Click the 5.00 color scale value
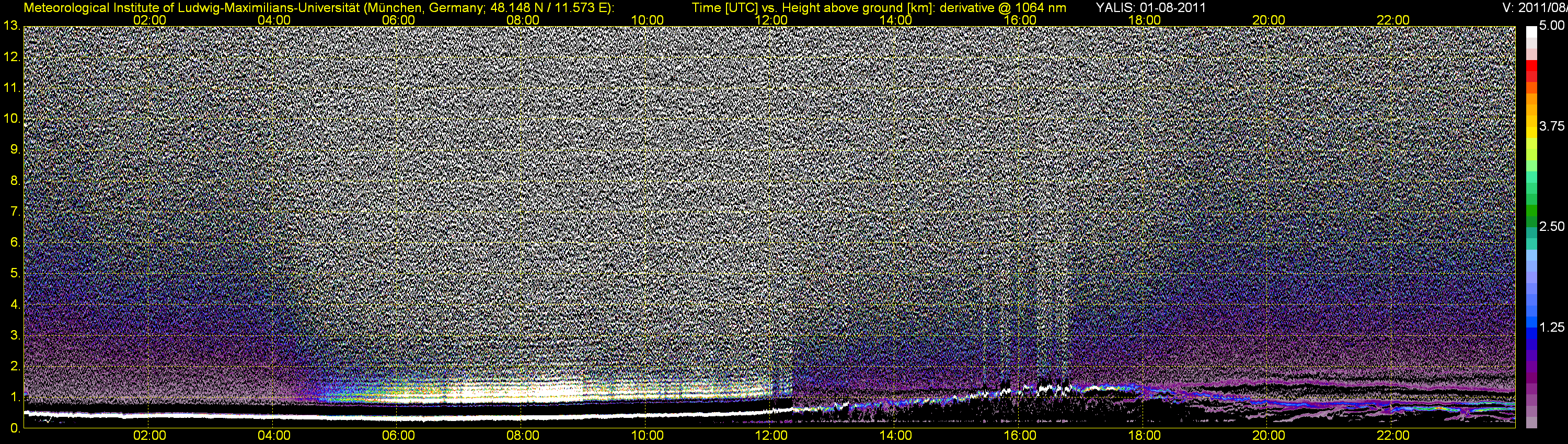Screen dimensions: 1568x444 [x=1552, y=26]
